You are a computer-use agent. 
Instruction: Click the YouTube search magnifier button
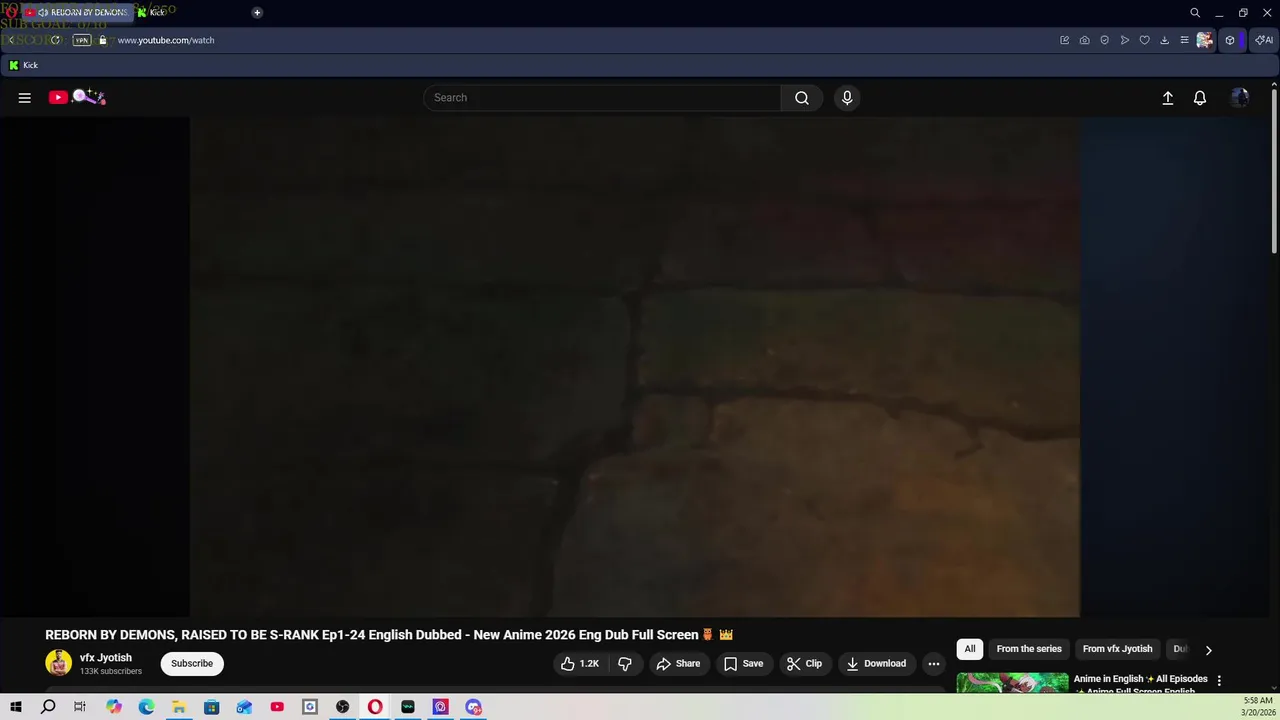point(802,98)
